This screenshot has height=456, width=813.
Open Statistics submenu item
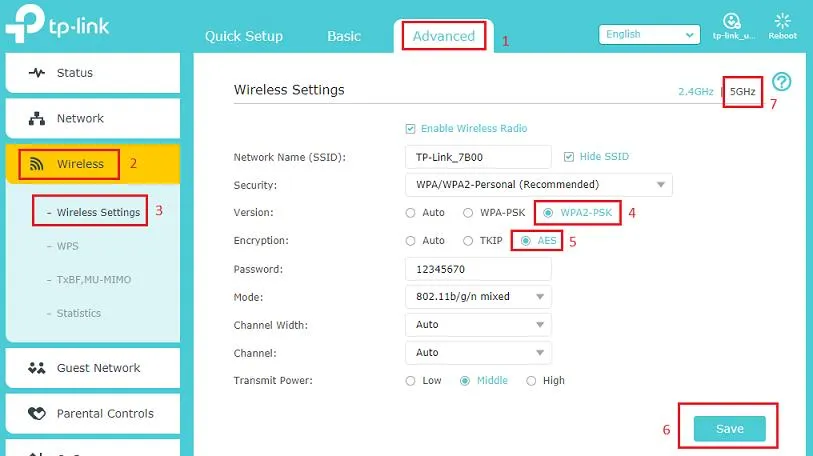pos(79,313)
